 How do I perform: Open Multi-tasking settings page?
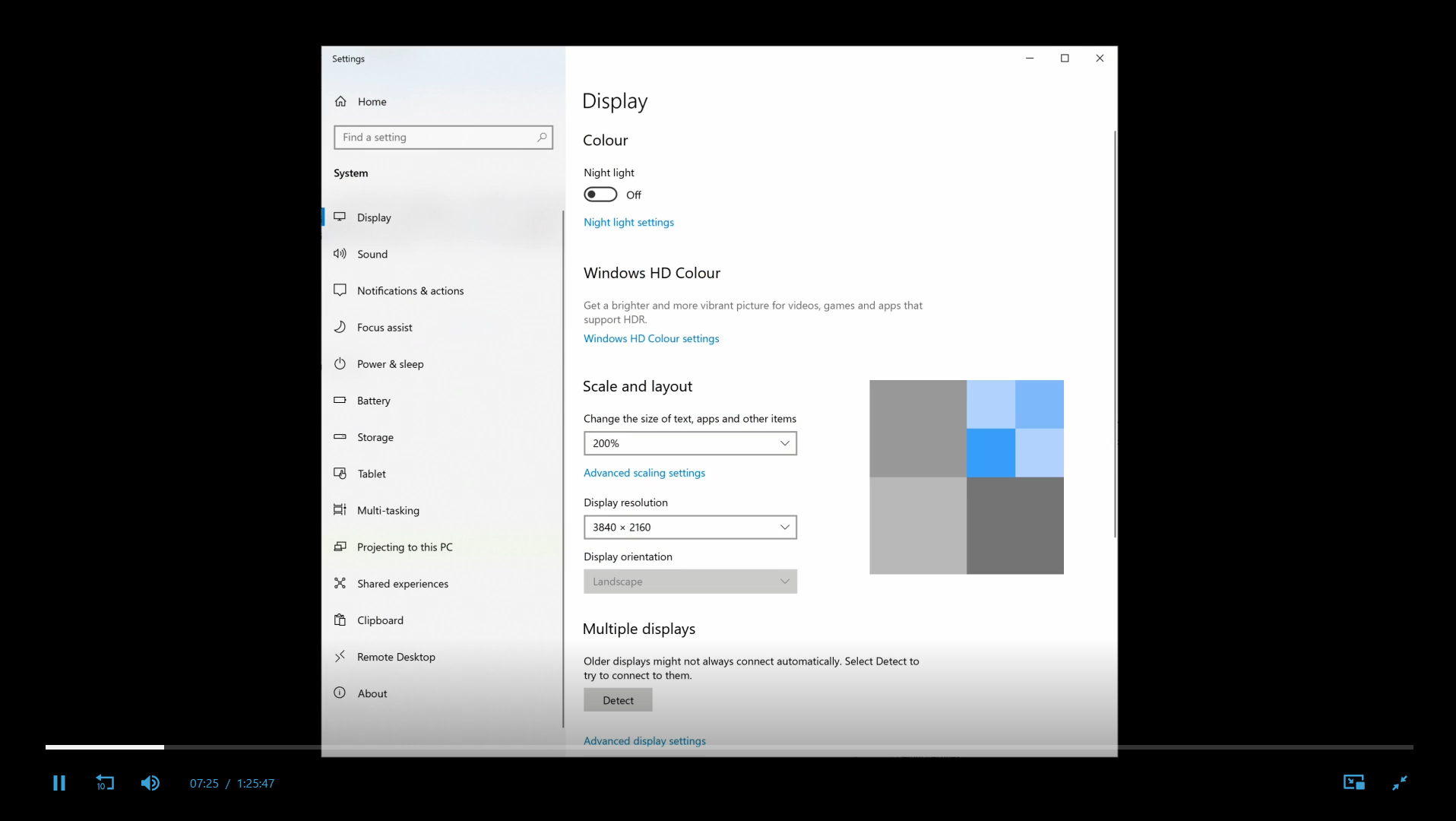442,510
